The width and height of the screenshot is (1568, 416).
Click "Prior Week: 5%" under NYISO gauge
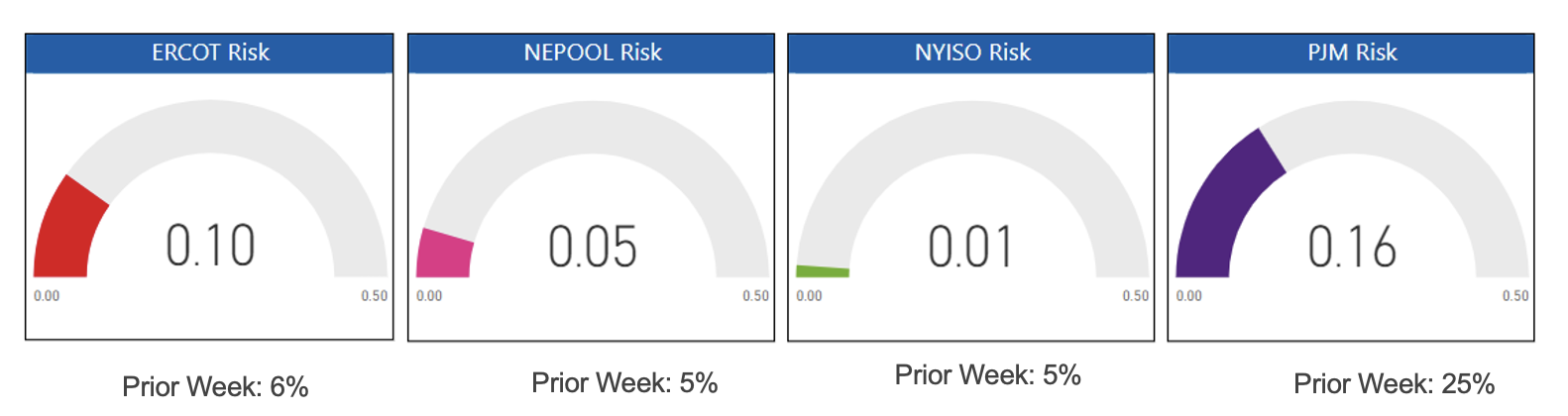tap(987, 375)
